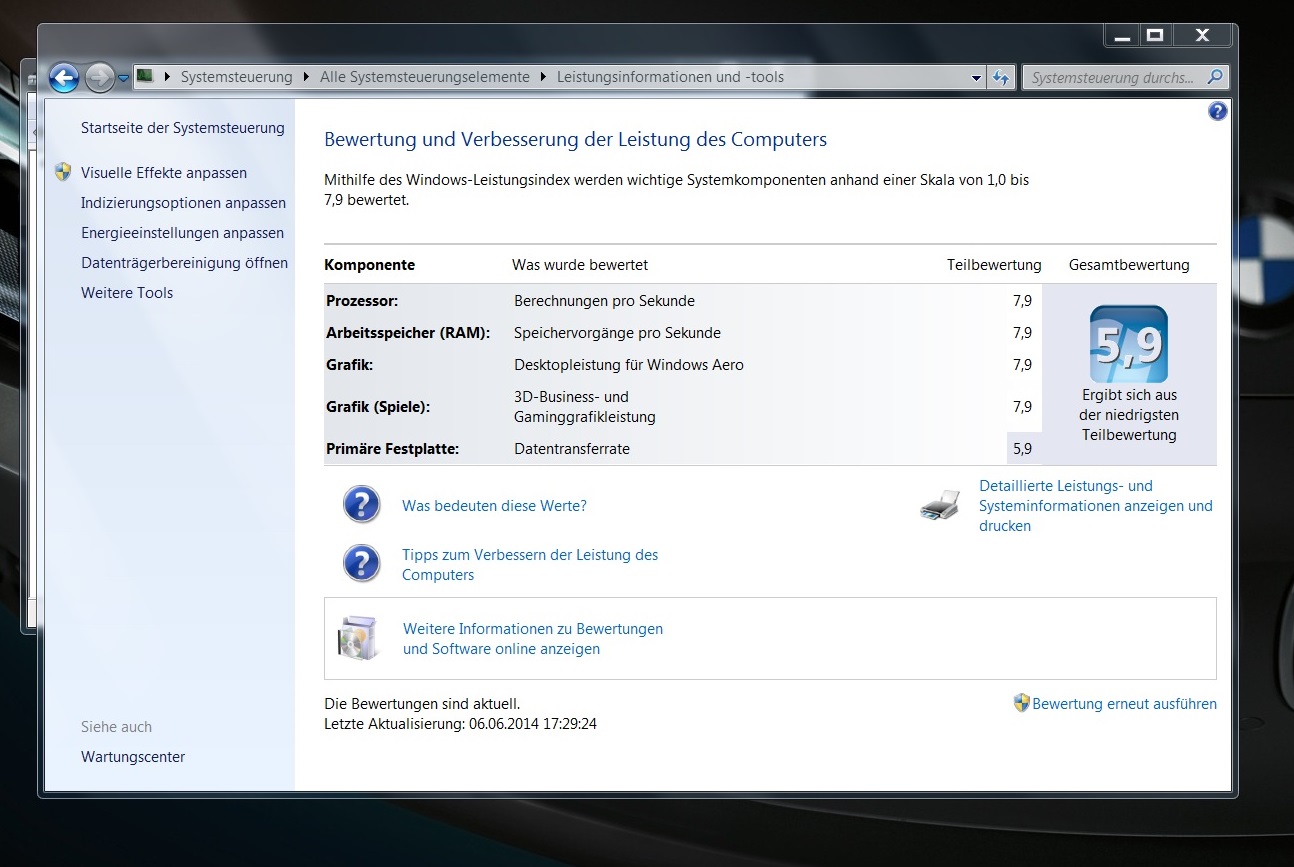The image size is (1294, 867).
Task: Minimize the Control Panel window
Action: pyautogui.click(x=1122, y=35)
